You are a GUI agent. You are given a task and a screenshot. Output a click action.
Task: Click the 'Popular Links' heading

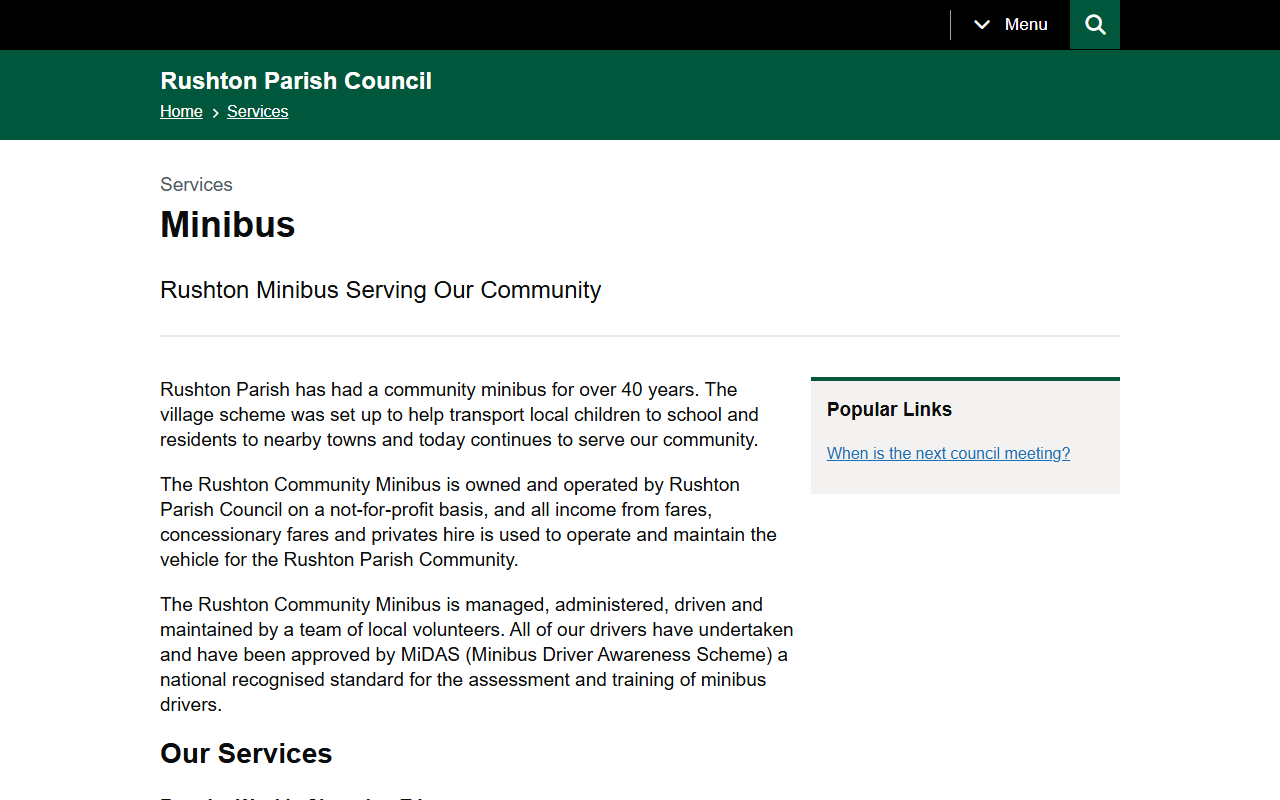[889, 409]
